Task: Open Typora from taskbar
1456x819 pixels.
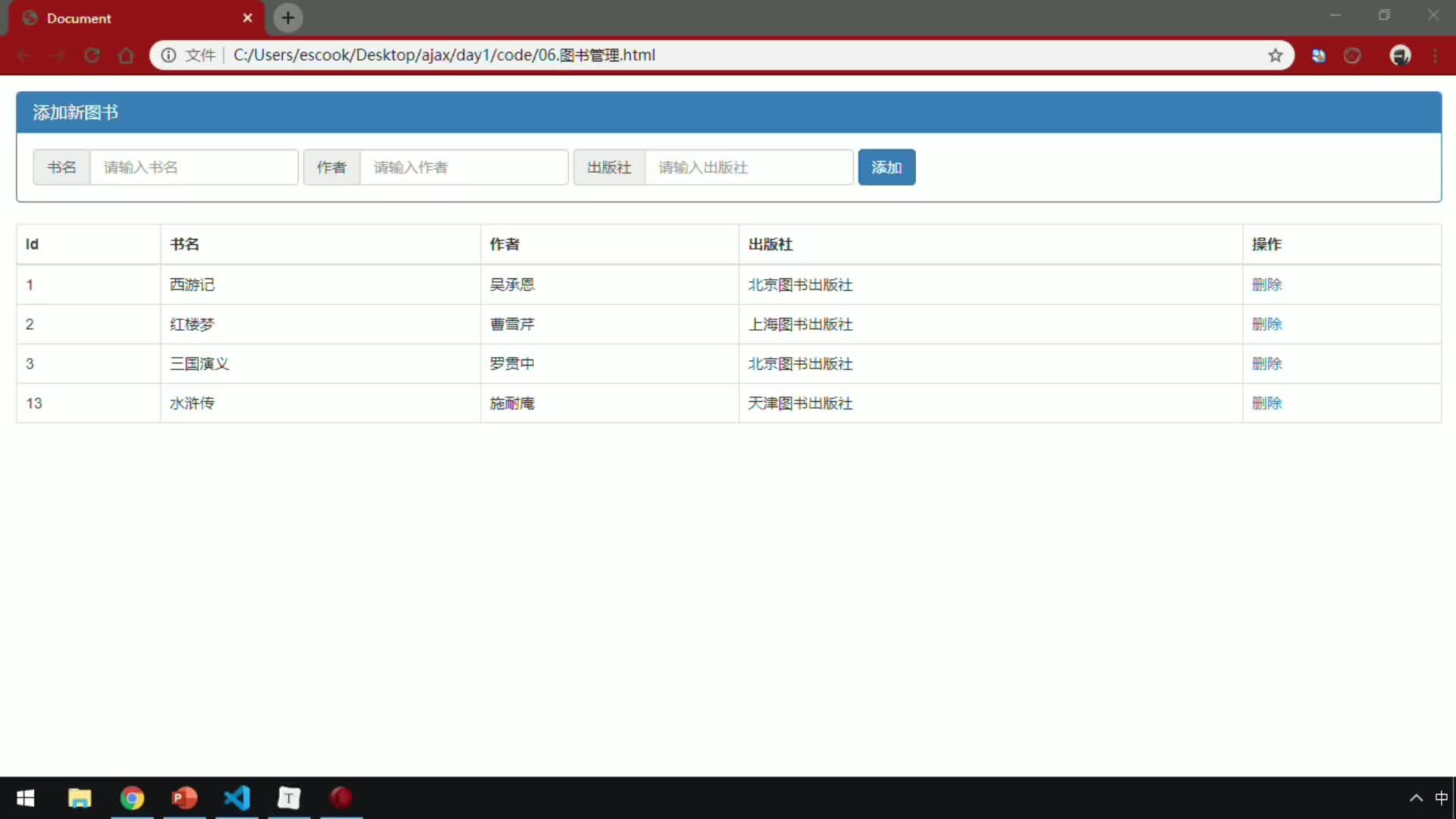Action: coord(289,798)
